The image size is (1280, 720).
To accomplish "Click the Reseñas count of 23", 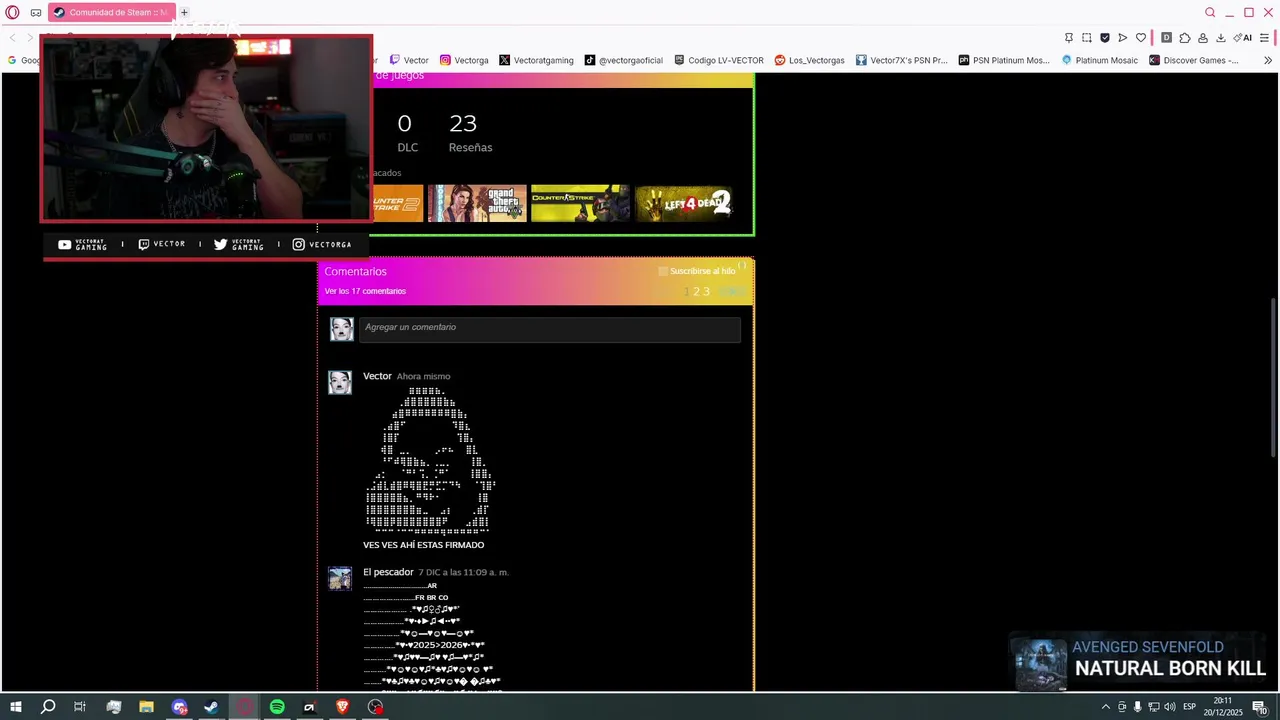I will pos(463,124).
